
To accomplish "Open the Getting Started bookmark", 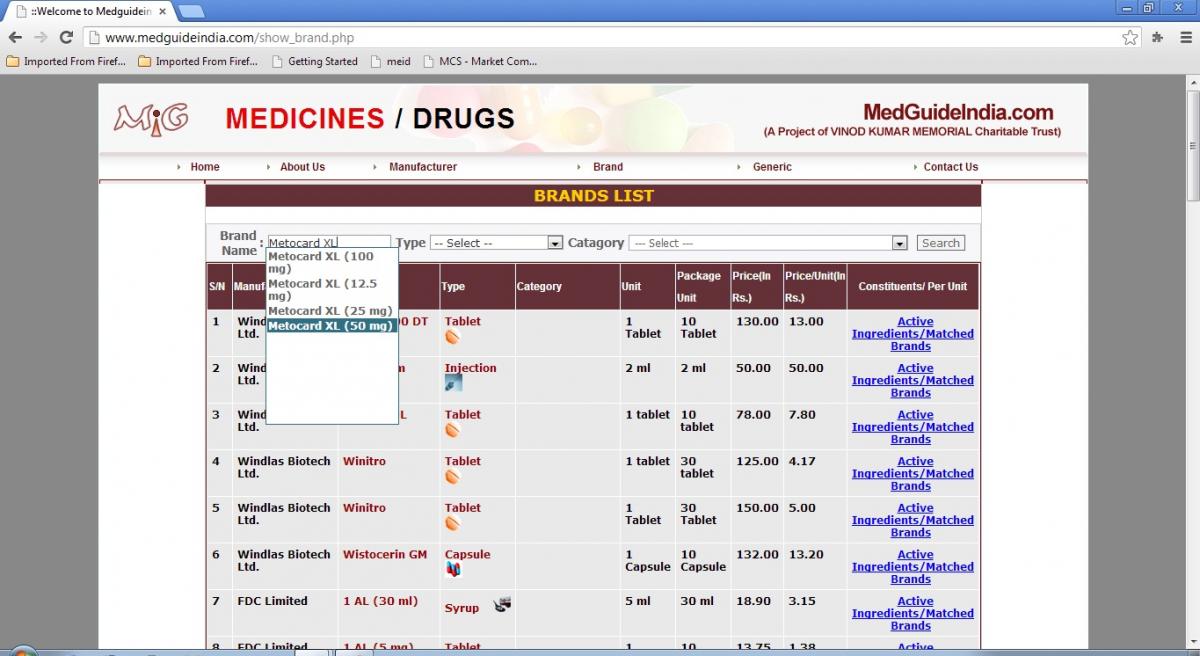I will [314, 61].
